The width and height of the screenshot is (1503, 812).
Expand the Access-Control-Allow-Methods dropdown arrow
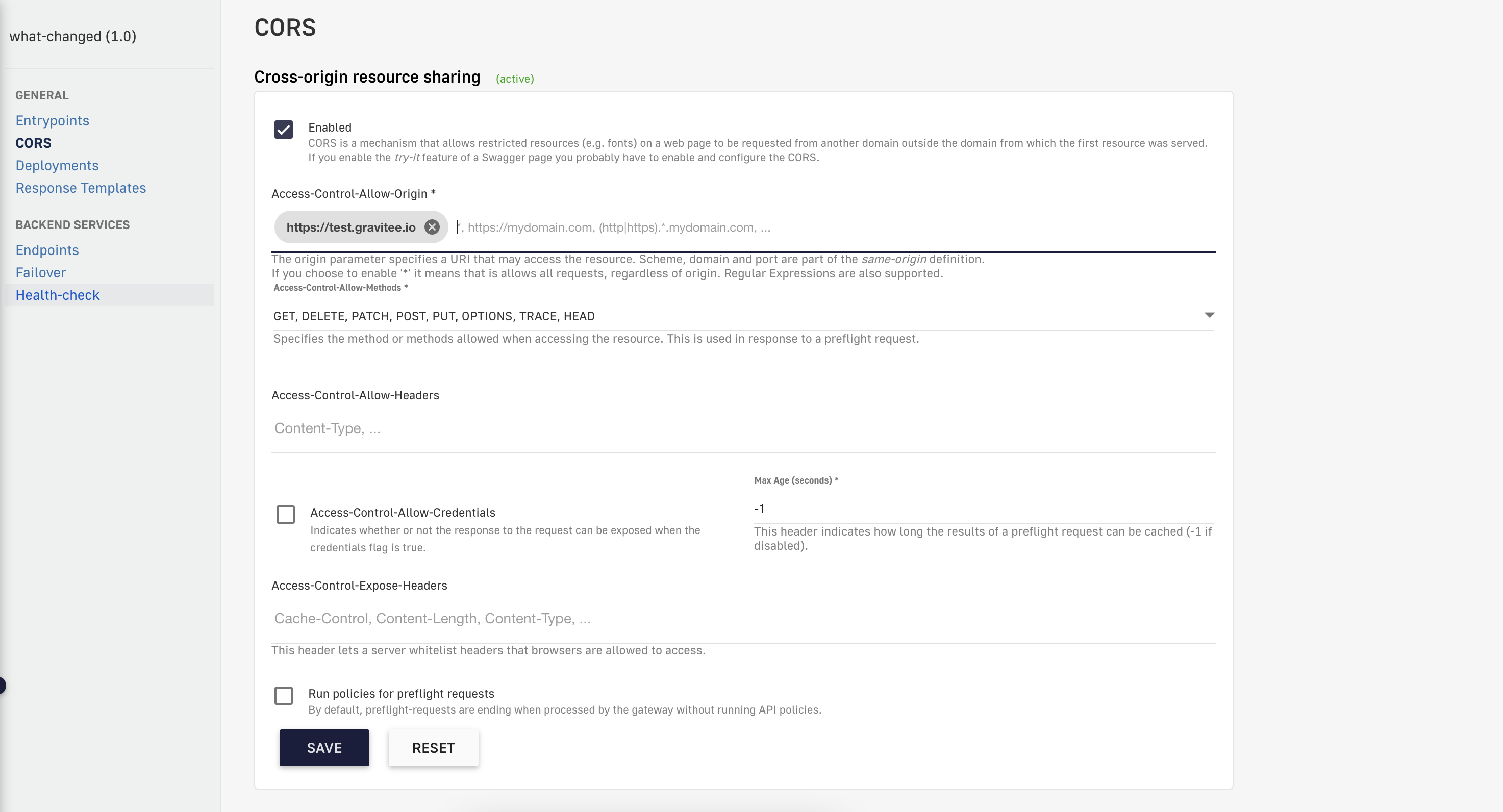coord(1209,315)
